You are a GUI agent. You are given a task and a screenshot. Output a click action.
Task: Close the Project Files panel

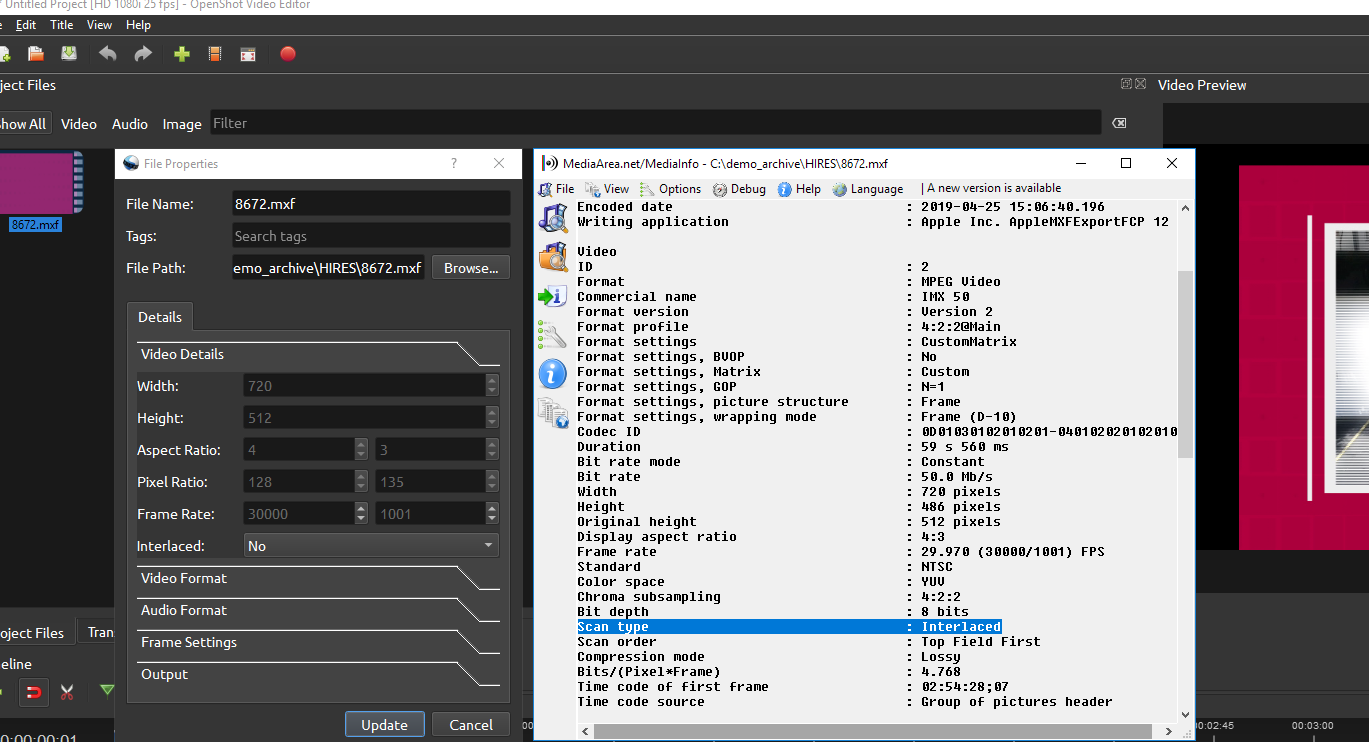1141,84
